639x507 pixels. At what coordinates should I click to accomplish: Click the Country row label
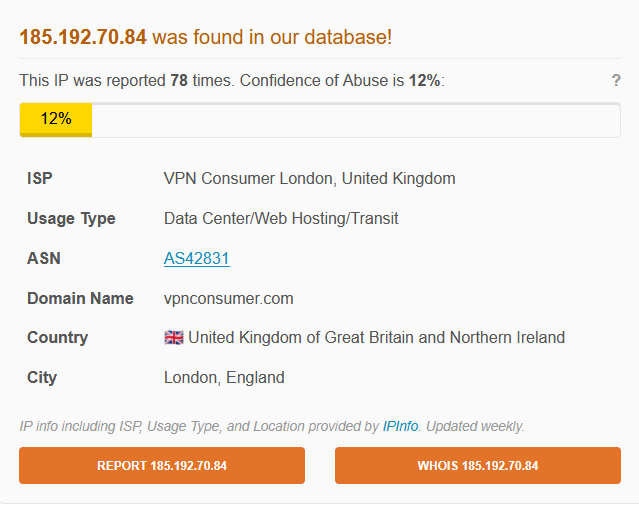pos(57,338)
